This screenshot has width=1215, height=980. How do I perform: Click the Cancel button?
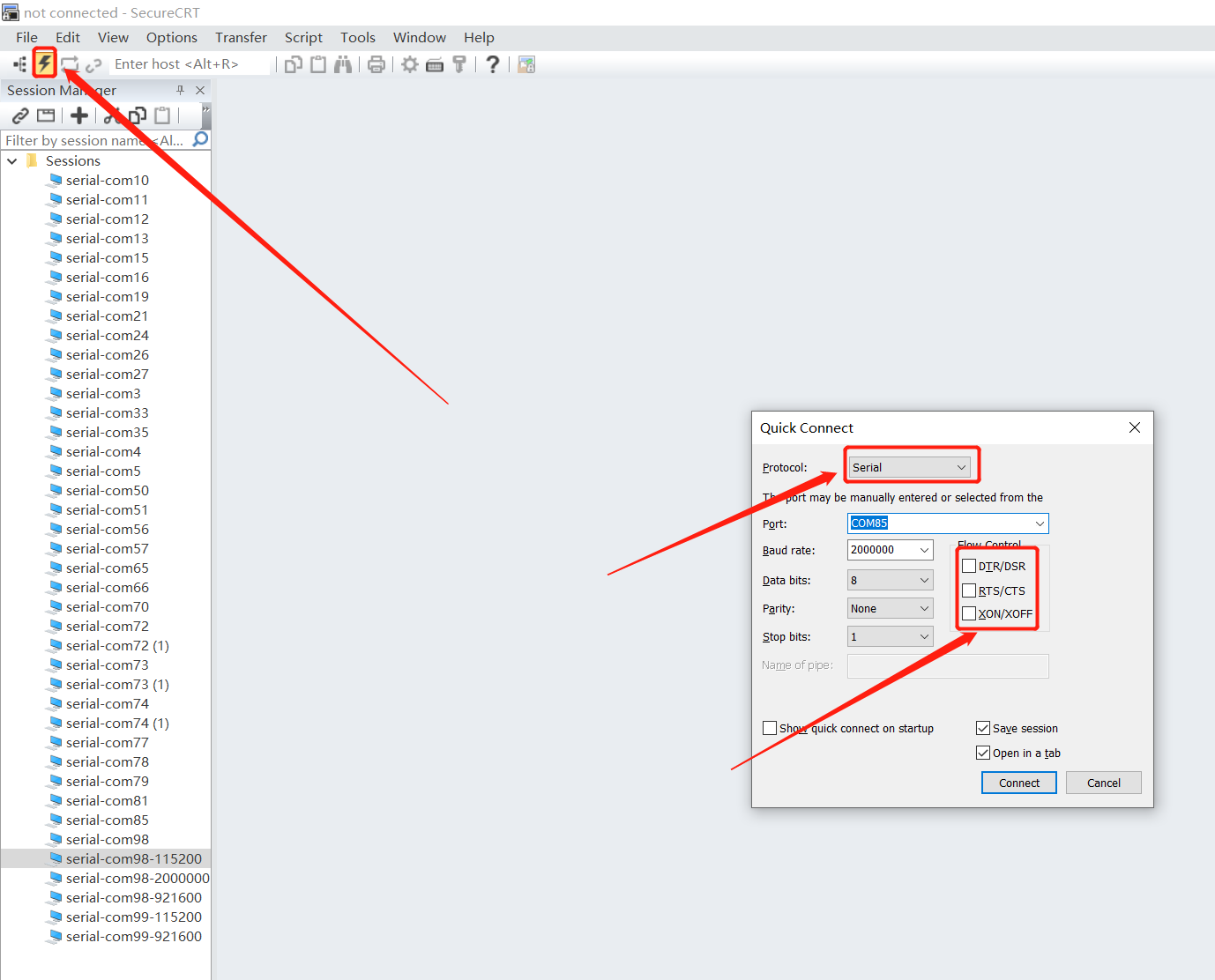[x=1104, y=783]
